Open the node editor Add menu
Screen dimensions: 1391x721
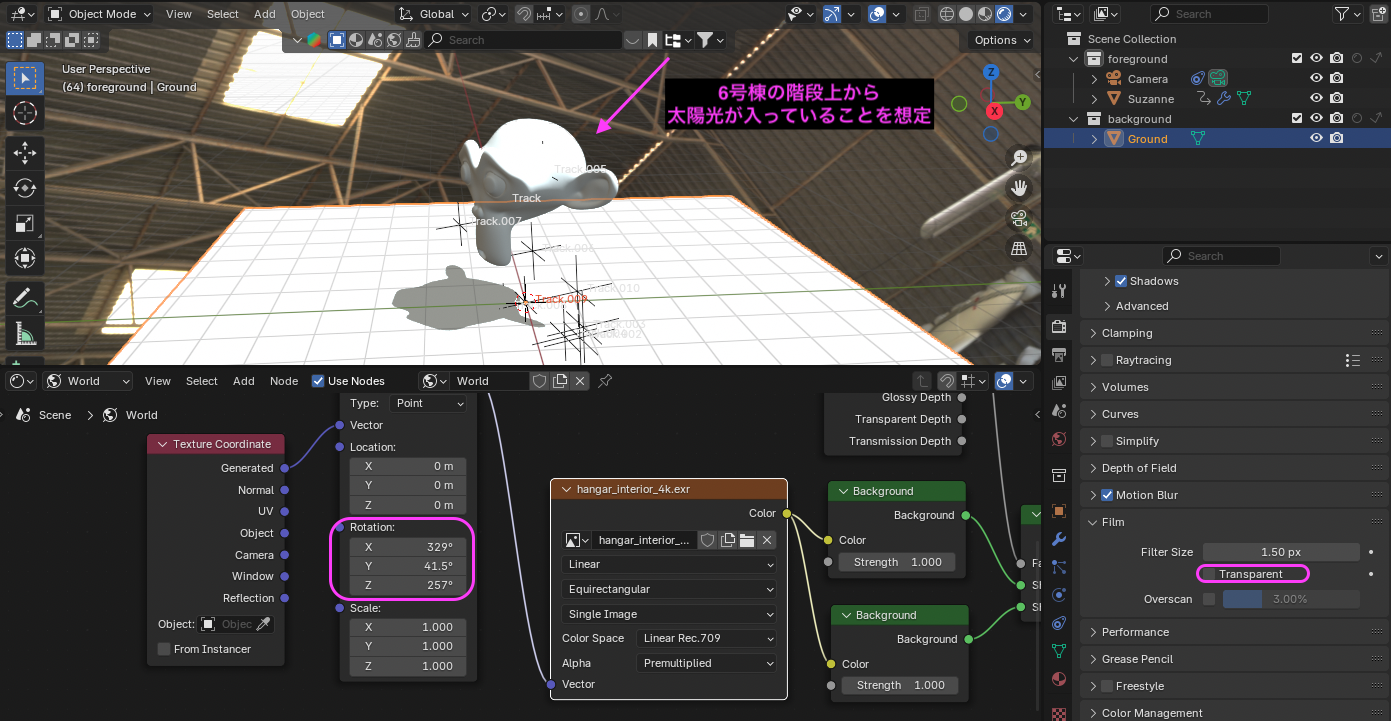[x=244, y=381]
